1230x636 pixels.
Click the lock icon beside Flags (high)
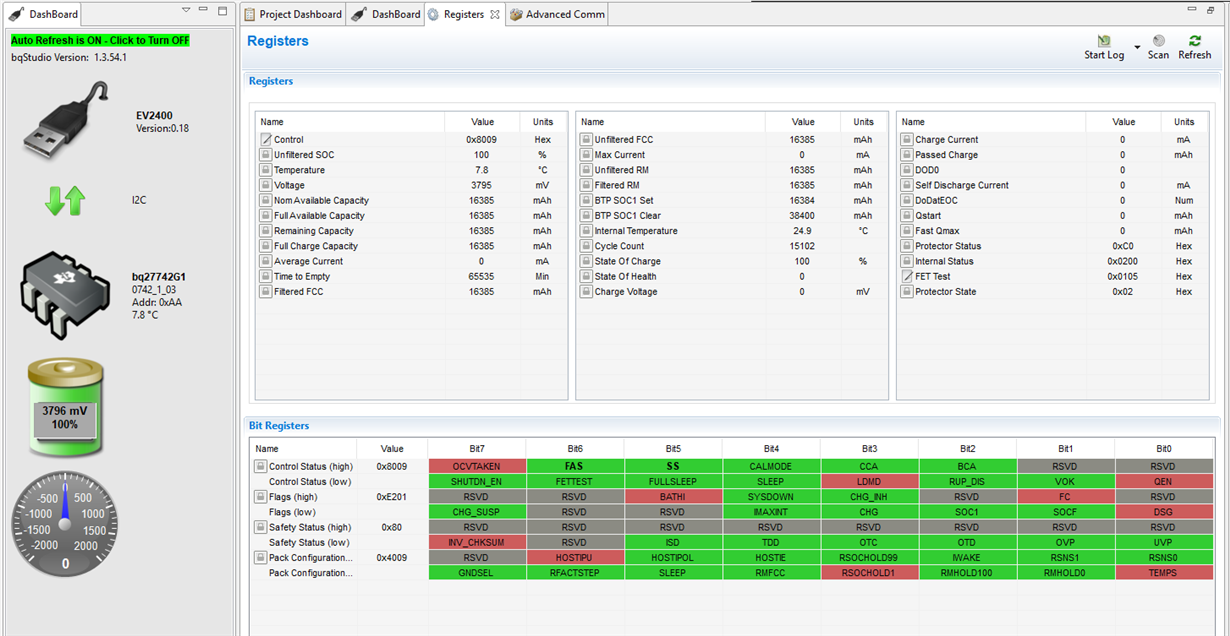(261, 497)
